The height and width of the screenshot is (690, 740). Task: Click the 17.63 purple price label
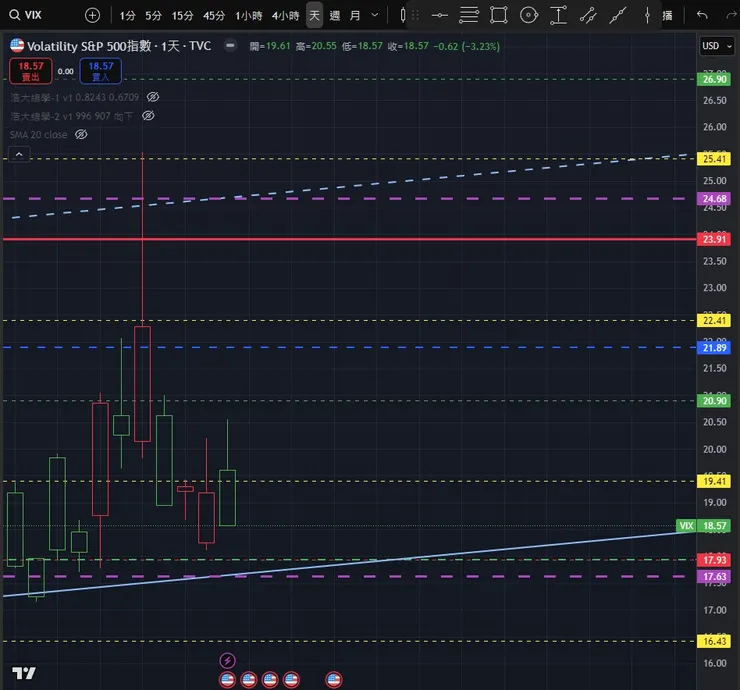714,576
